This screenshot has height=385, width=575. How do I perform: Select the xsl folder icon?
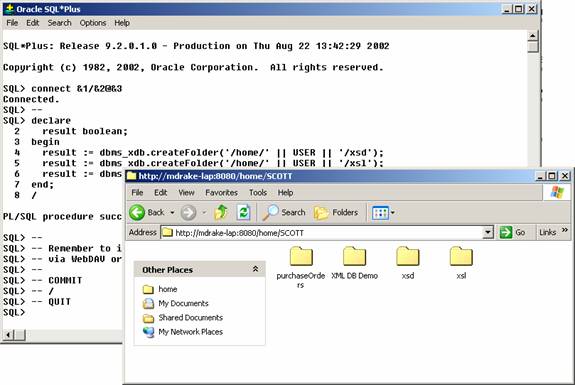coord(461,256)
